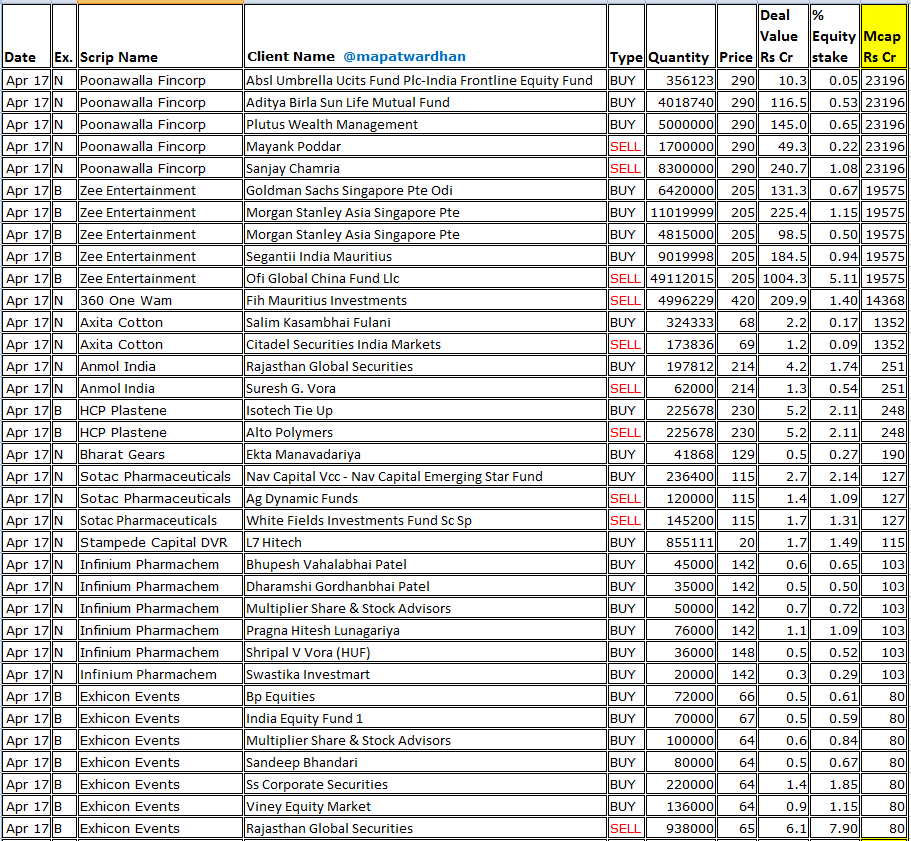Viewport: 911px width, 841px height.
Task: Select quantity 938000 in last row
Action: point(680,828)
